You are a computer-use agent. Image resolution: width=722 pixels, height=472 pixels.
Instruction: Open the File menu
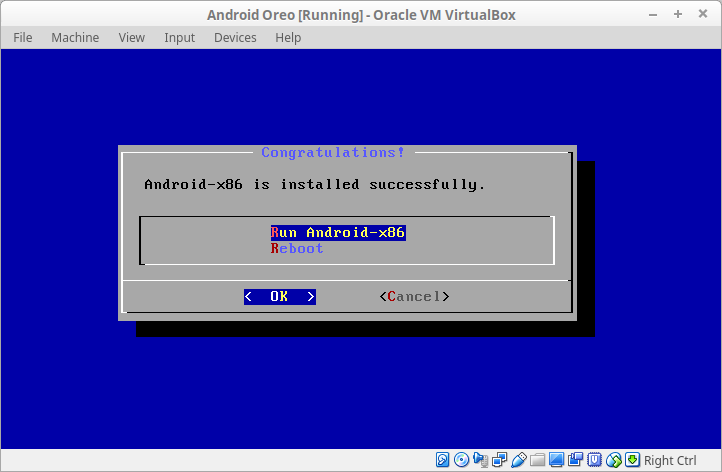pyautogui.click(x=23, y=37)
